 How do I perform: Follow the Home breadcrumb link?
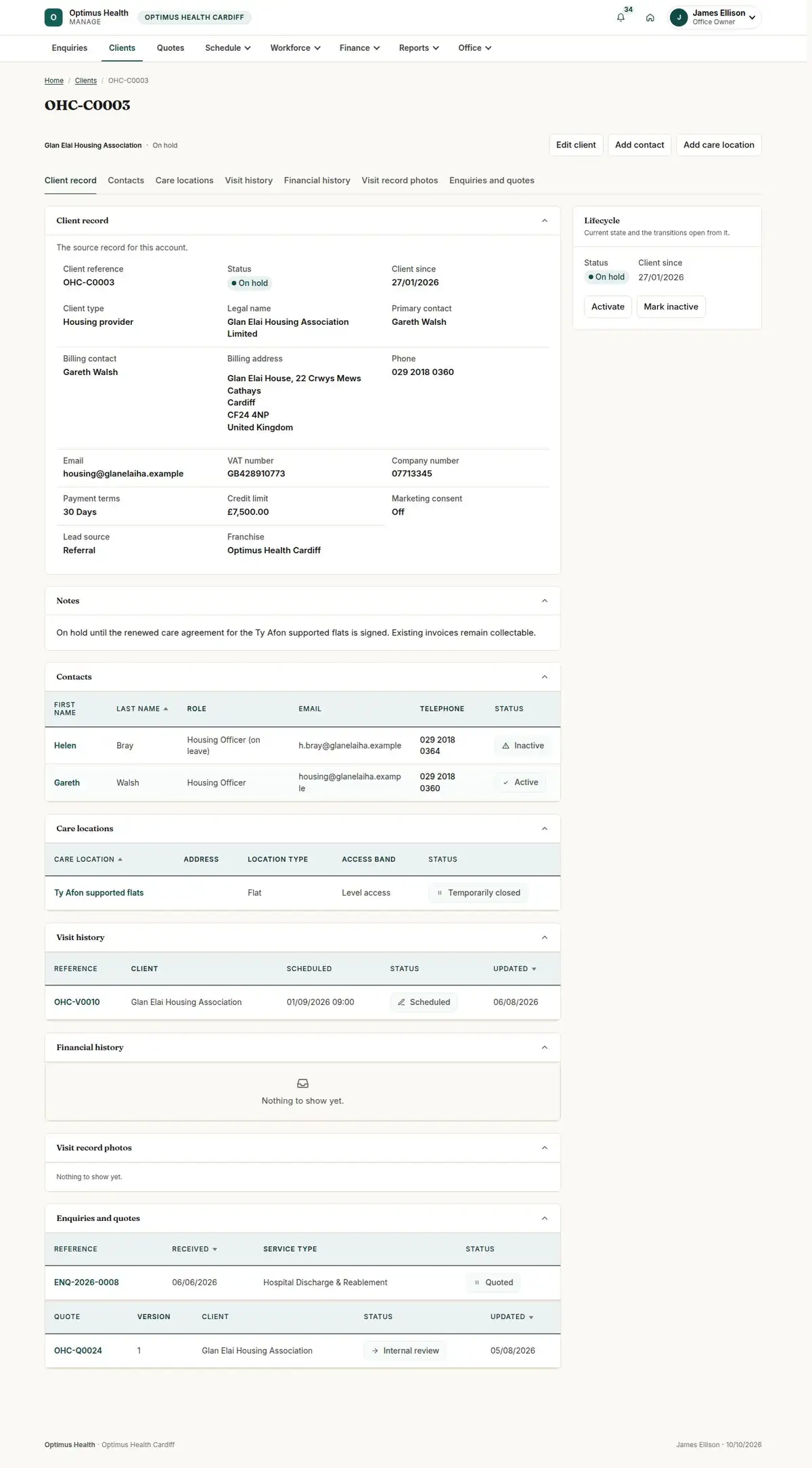pos(54,81)
